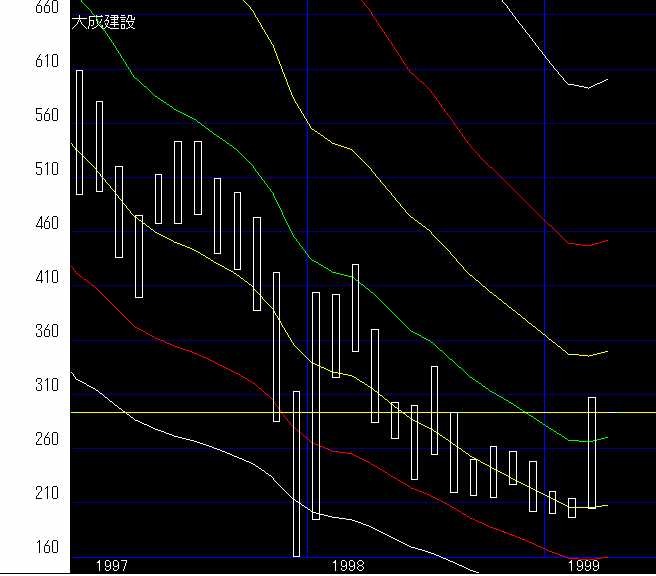Click the 460 price axis label

pos(19,224)
